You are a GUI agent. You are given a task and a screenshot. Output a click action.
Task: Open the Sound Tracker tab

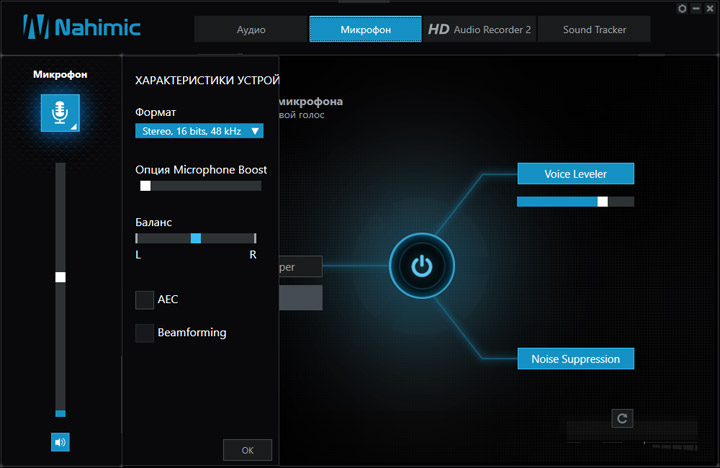pyautogui.click(x=594, y=29)
